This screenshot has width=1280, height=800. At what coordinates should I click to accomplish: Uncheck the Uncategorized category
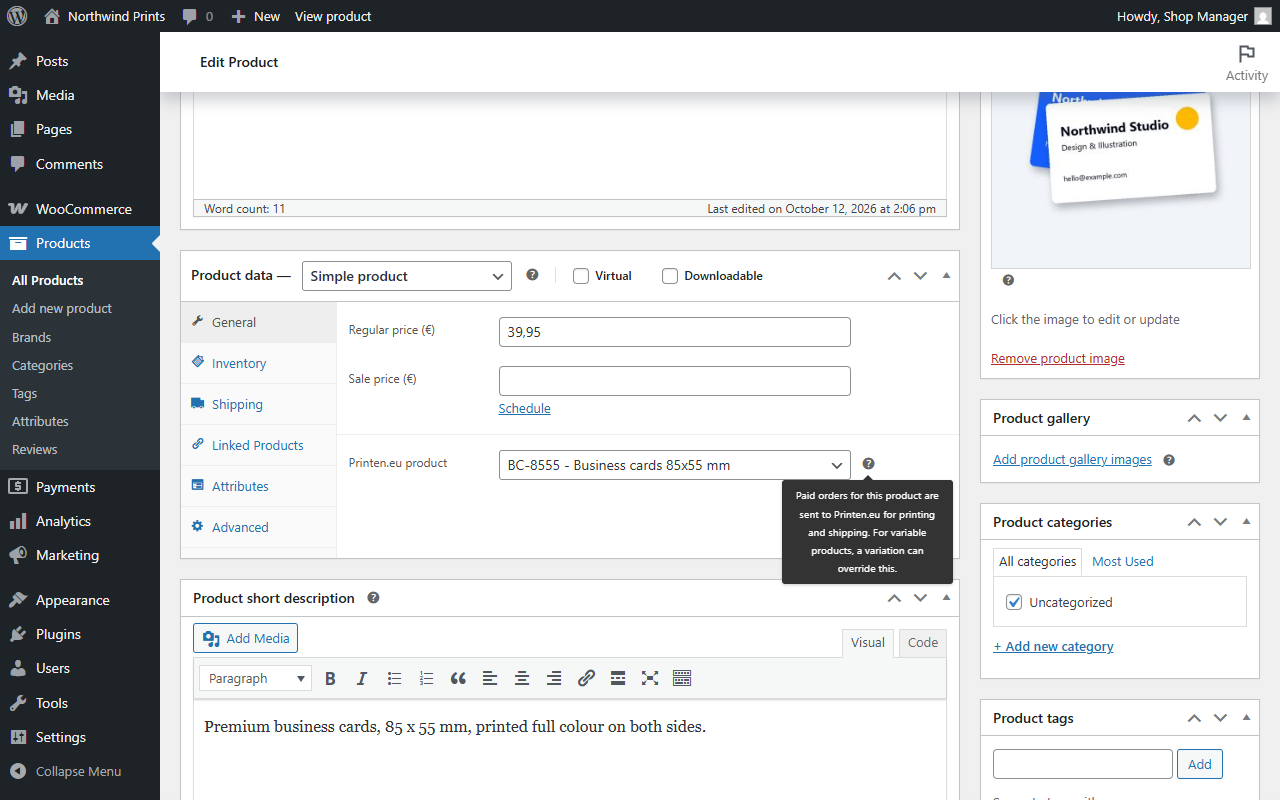tap(1014, 602)
